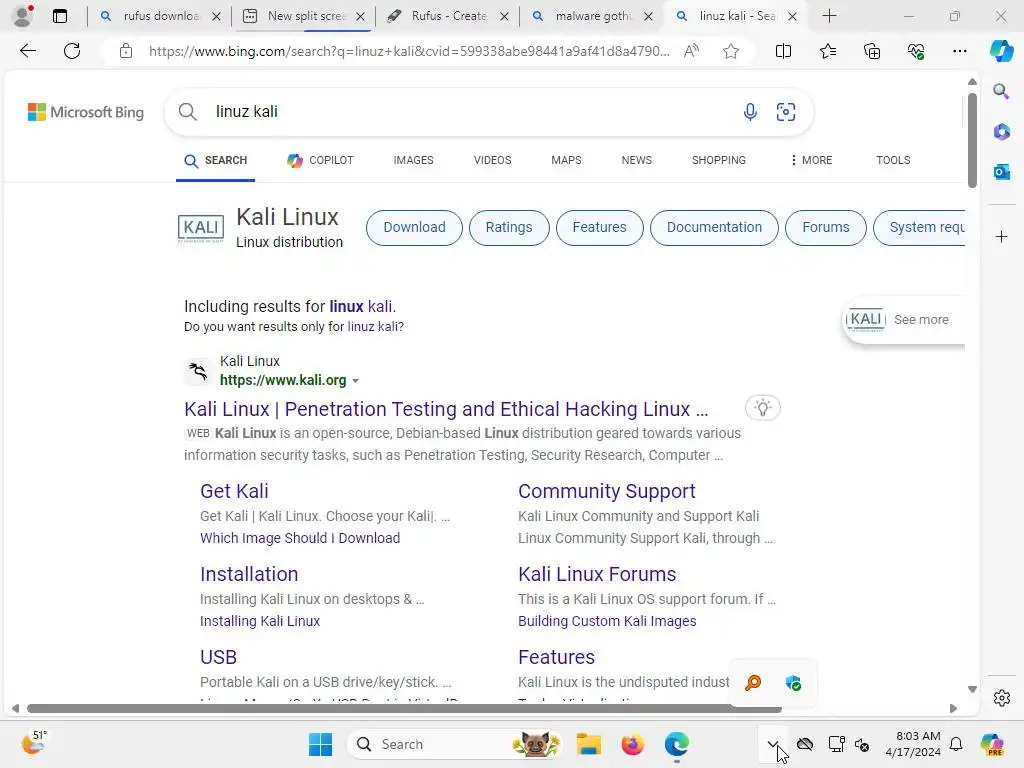Screen dimensions: 1024x768
Task: Select the VIDEOS search tab
Action: pos(492,160)
